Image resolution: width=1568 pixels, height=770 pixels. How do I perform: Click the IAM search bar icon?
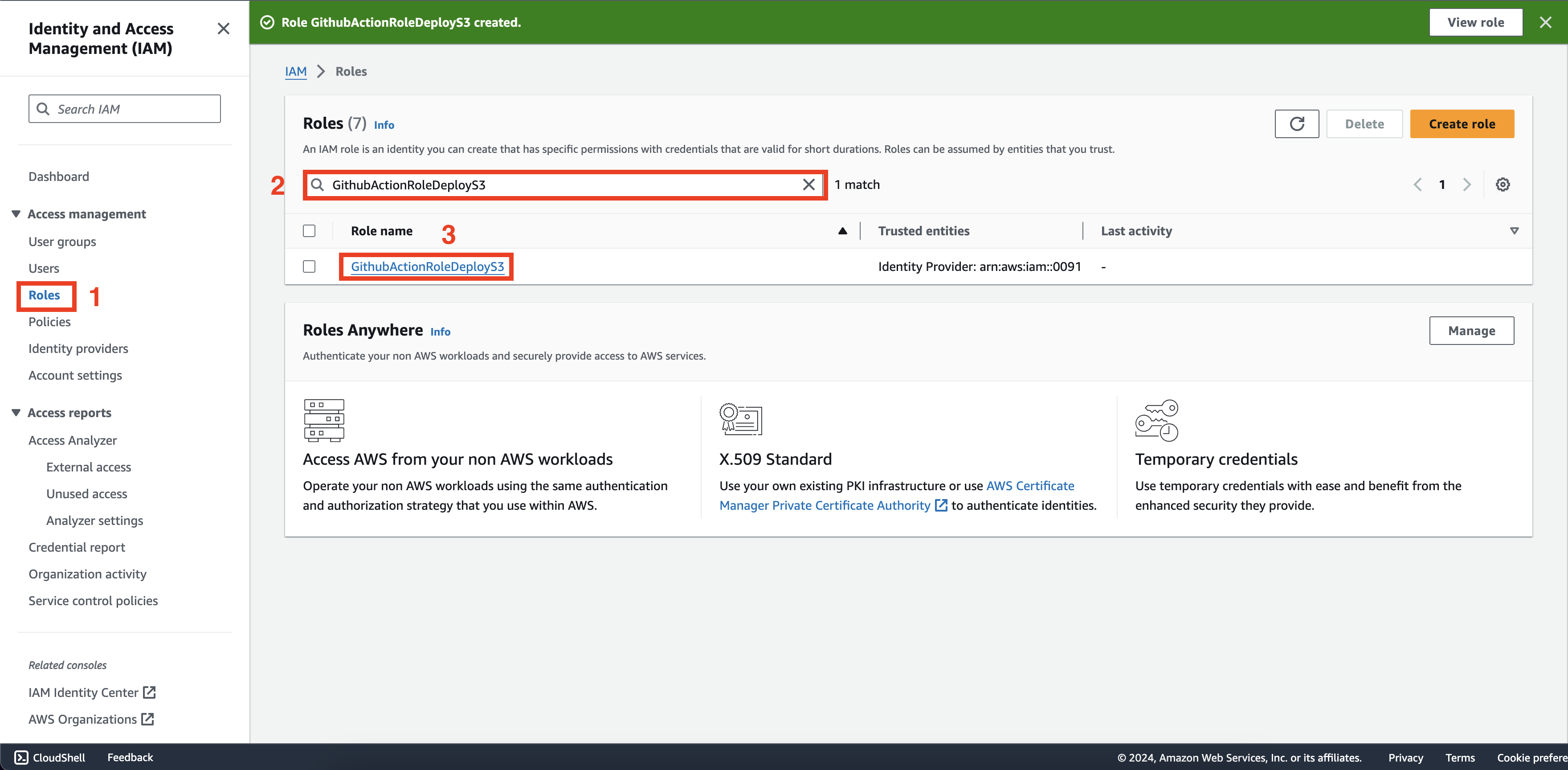pyautogui.click(x=43, y=109)
